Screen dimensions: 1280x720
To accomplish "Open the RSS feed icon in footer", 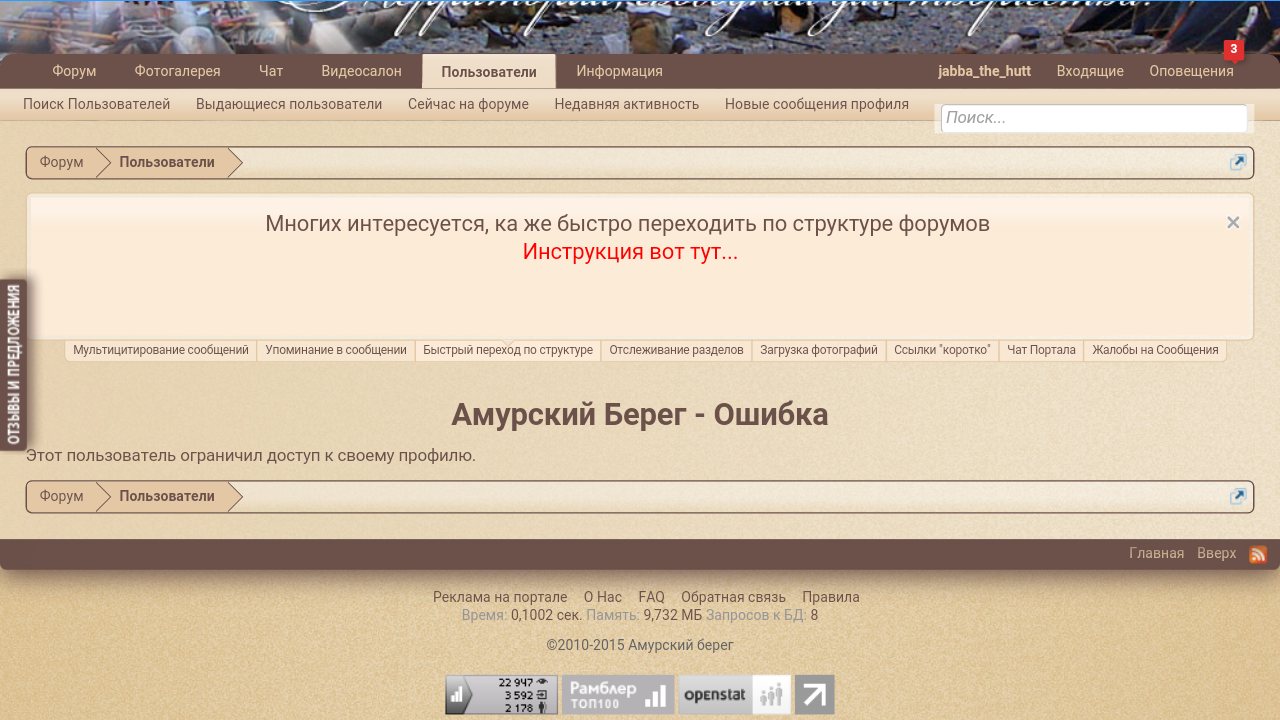I will pos(1258,554).
